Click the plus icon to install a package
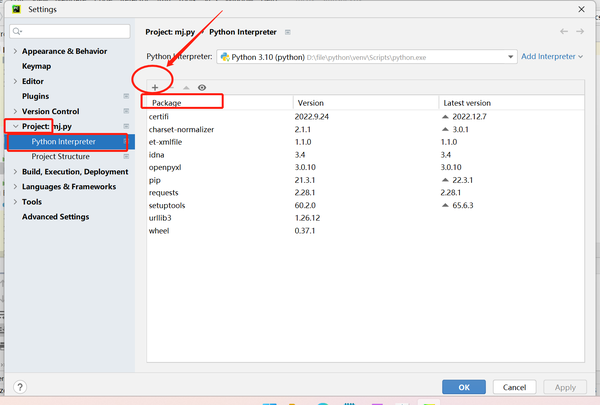Image resolution: width=600 pixels, height=405 pixels. point(155,88)
